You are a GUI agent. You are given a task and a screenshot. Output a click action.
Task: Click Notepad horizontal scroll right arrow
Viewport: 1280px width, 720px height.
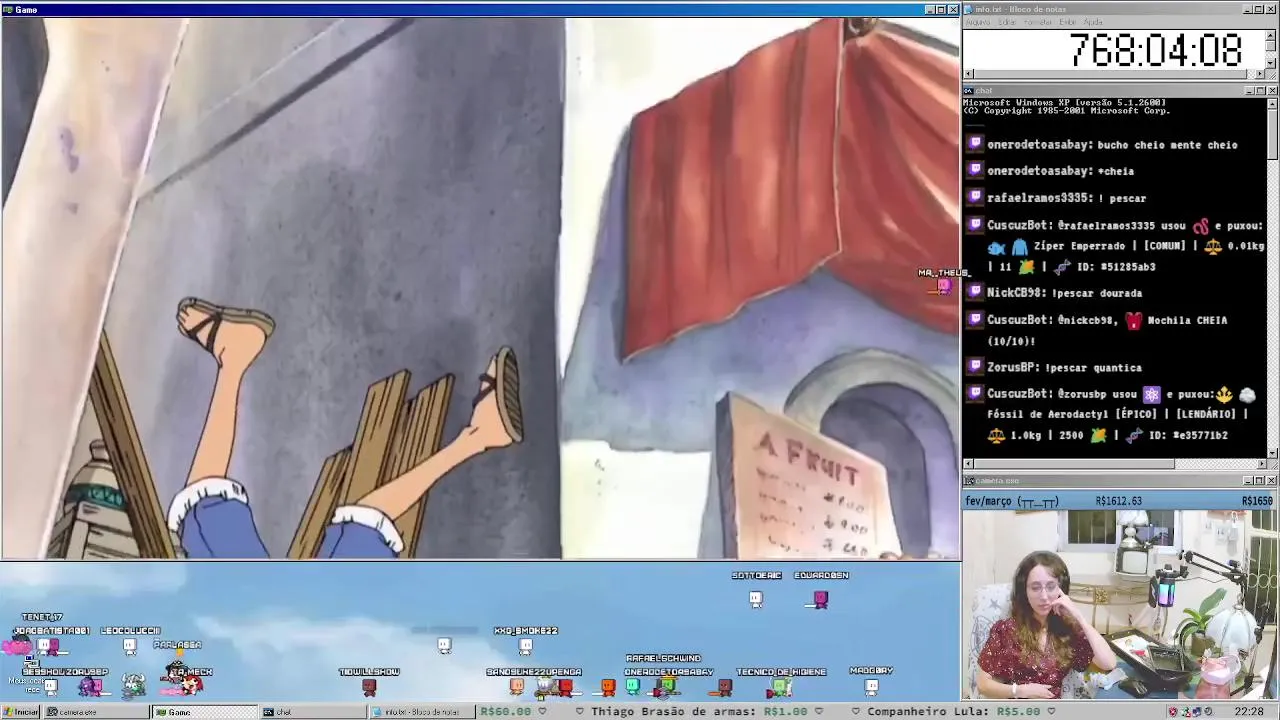[1260, 74]
